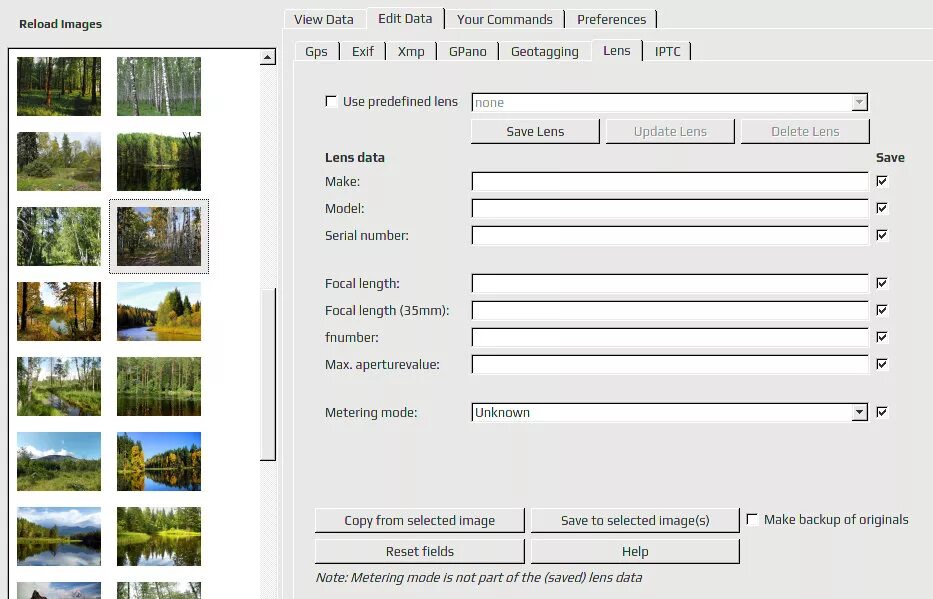Viewport: 933px width, 599px height.
Task: Click Reload Images
Action: [x=60, y=24]
